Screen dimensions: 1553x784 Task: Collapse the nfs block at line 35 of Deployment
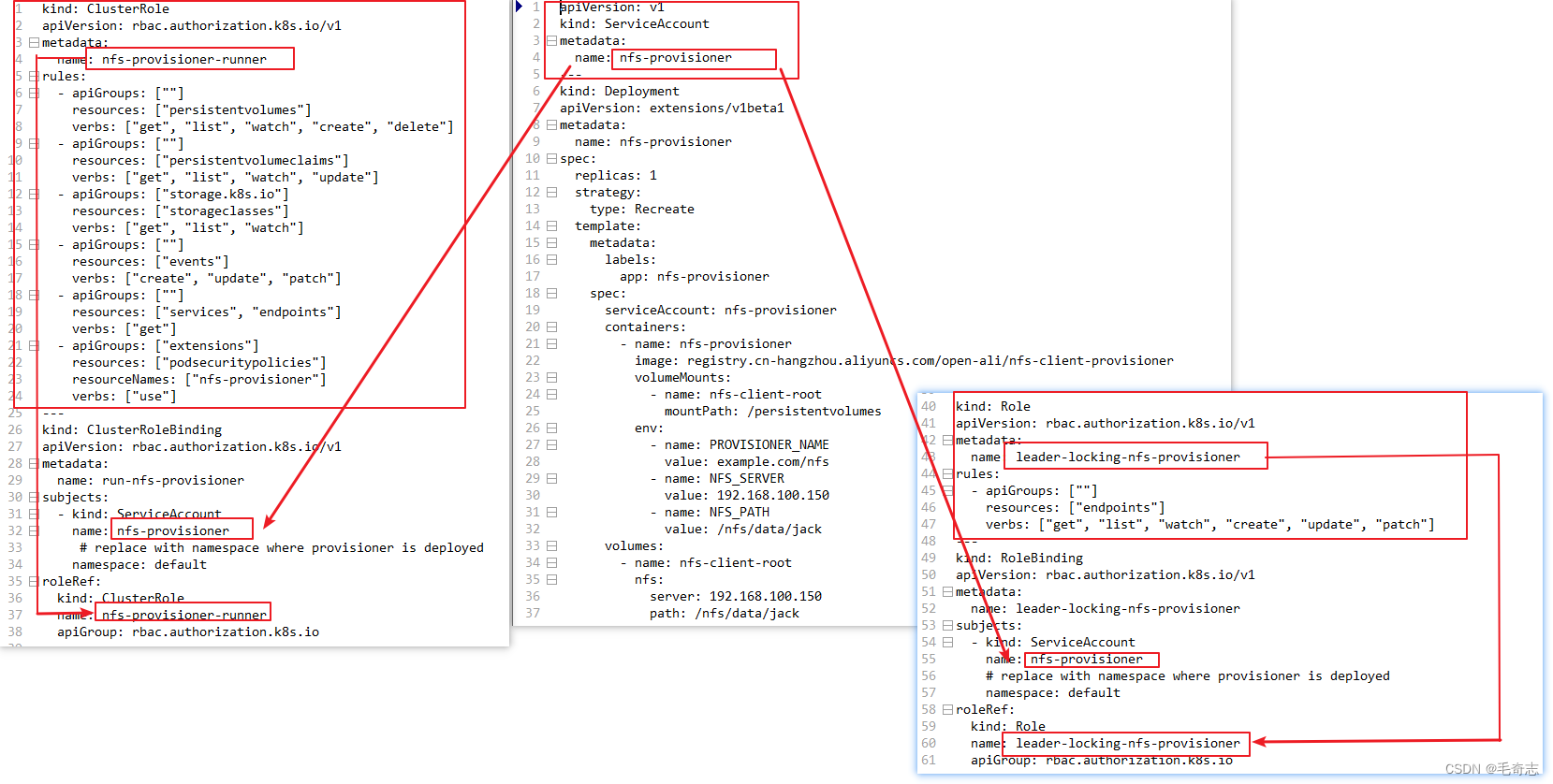click(551, 579)
